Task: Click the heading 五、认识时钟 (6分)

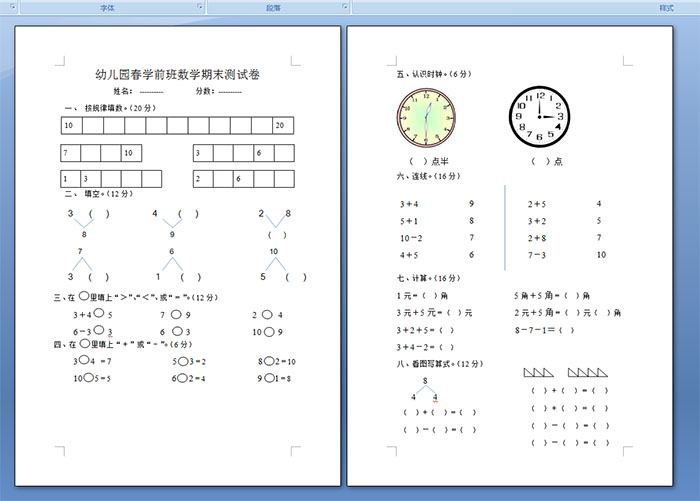Action: pyautogui.click(x=434, y=74)
